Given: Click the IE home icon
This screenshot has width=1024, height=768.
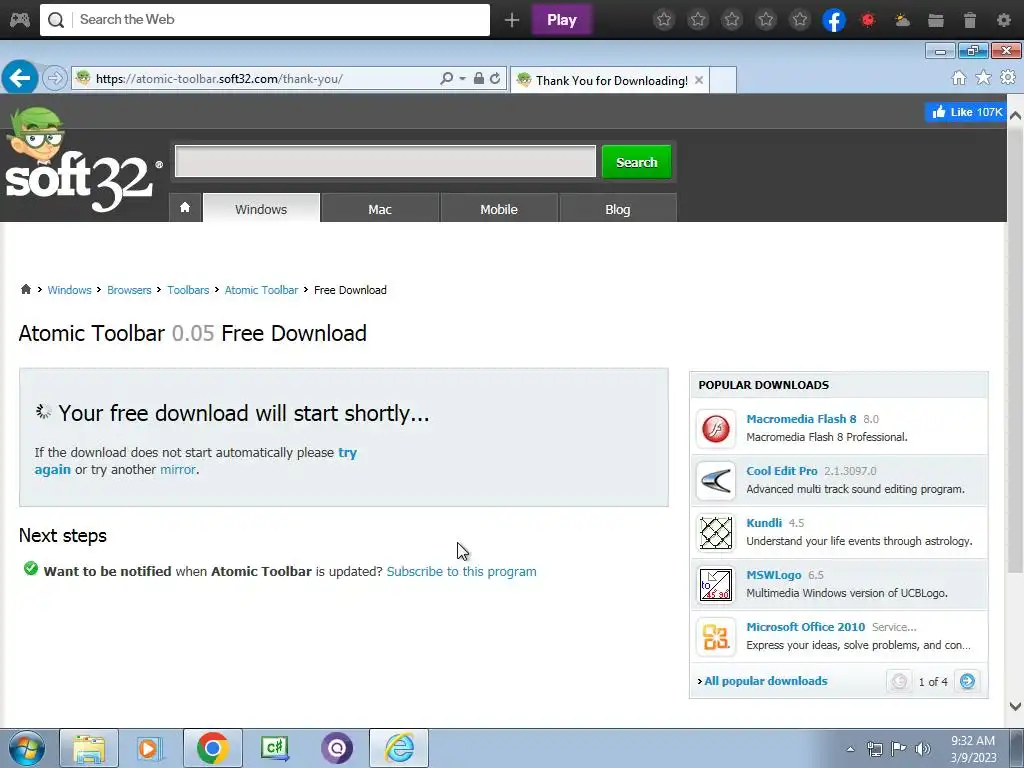Looking at the screenshot, I should [x=959, y=78].
